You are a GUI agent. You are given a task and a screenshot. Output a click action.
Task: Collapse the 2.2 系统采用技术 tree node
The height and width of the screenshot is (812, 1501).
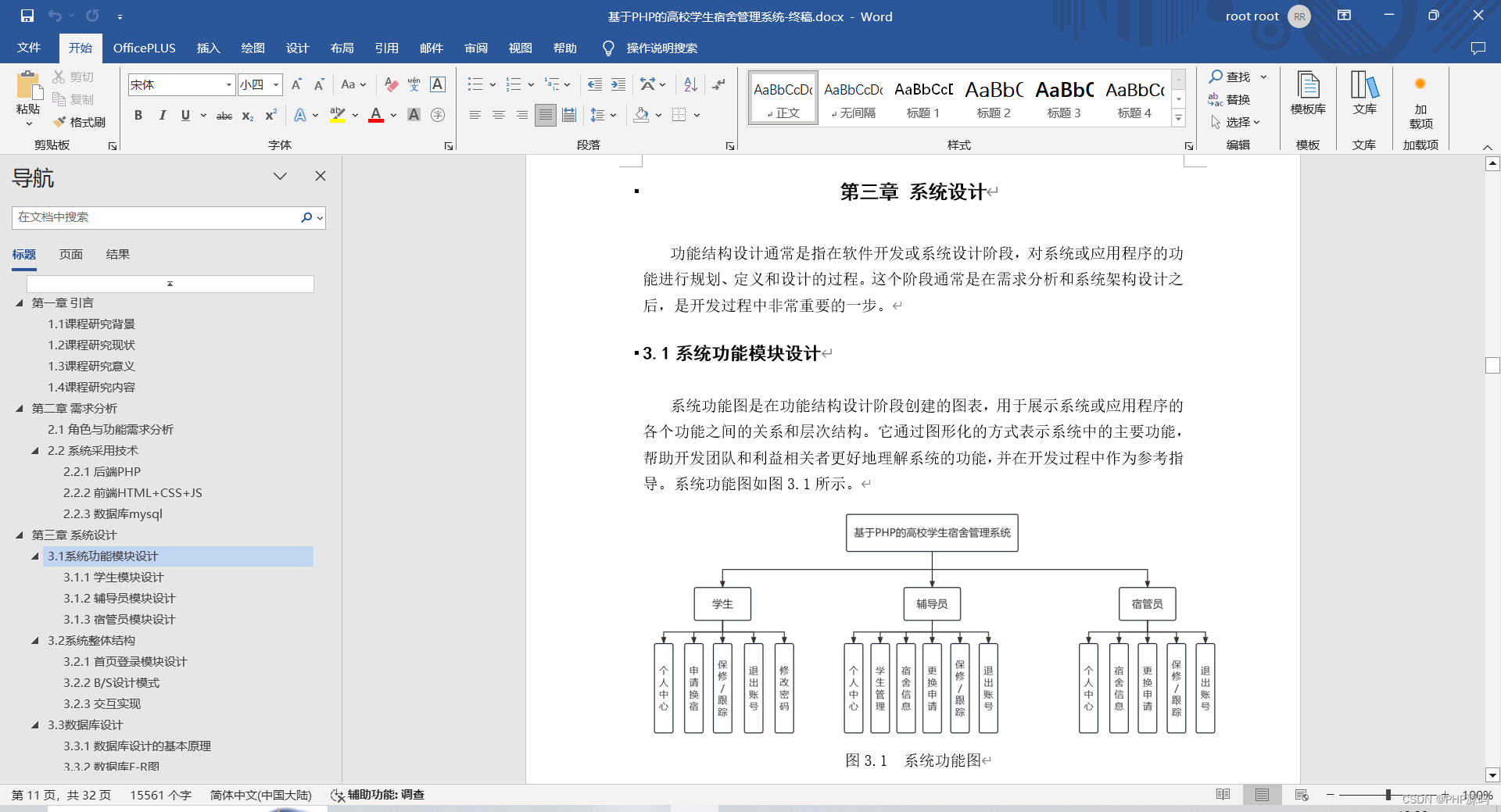(35, 450)
